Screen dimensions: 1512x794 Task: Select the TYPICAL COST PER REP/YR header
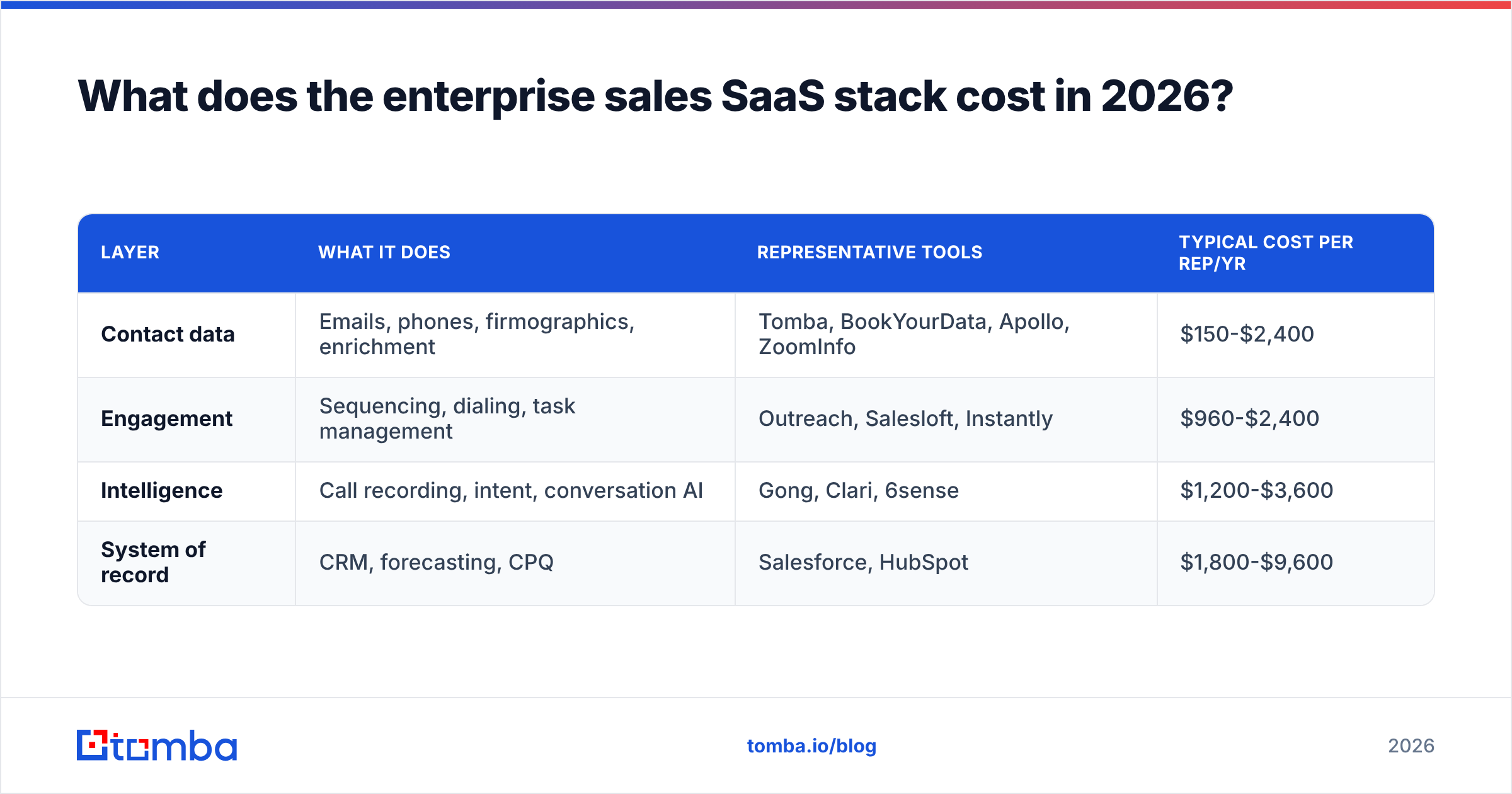(x=1266, y=253)
